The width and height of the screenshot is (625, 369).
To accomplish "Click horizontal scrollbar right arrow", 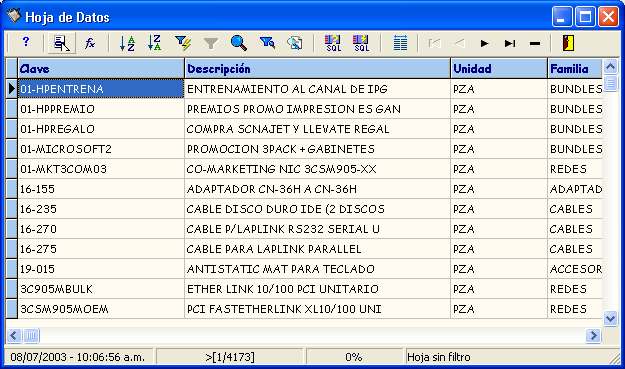I will (x=594, y=336).
